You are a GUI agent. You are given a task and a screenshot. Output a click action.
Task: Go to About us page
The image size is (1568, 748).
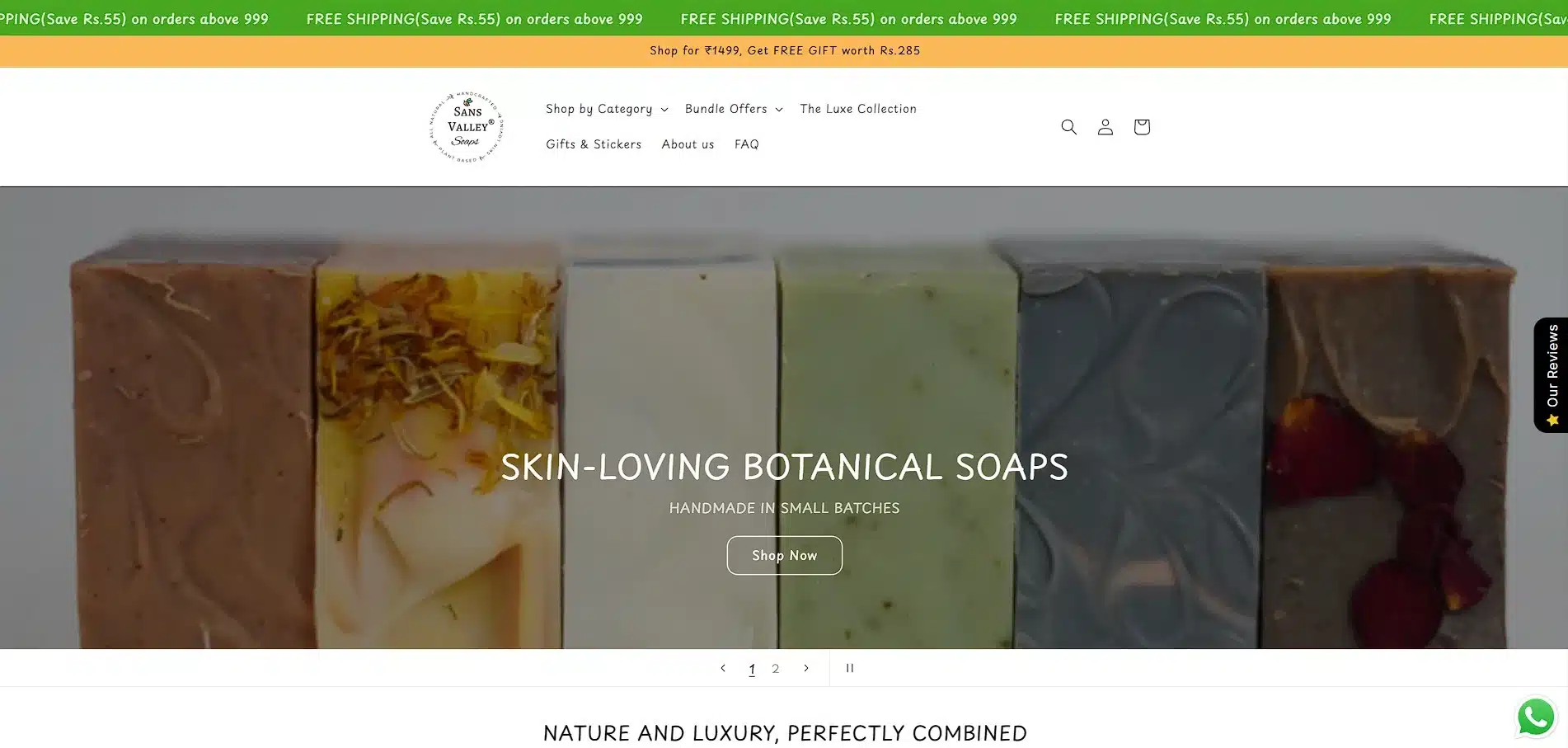click(x=688, y=144)
